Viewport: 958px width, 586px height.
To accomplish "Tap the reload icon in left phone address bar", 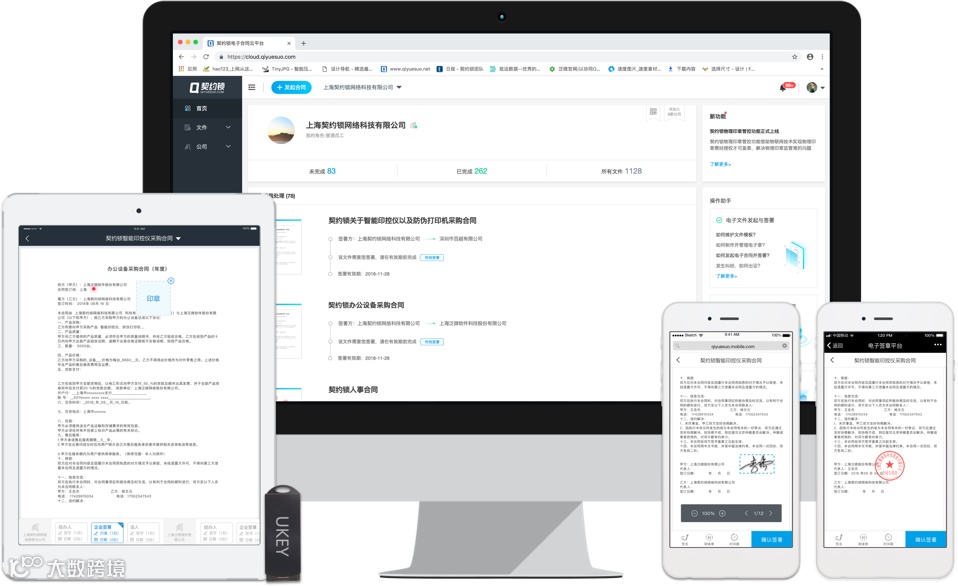I will point(784,346).
